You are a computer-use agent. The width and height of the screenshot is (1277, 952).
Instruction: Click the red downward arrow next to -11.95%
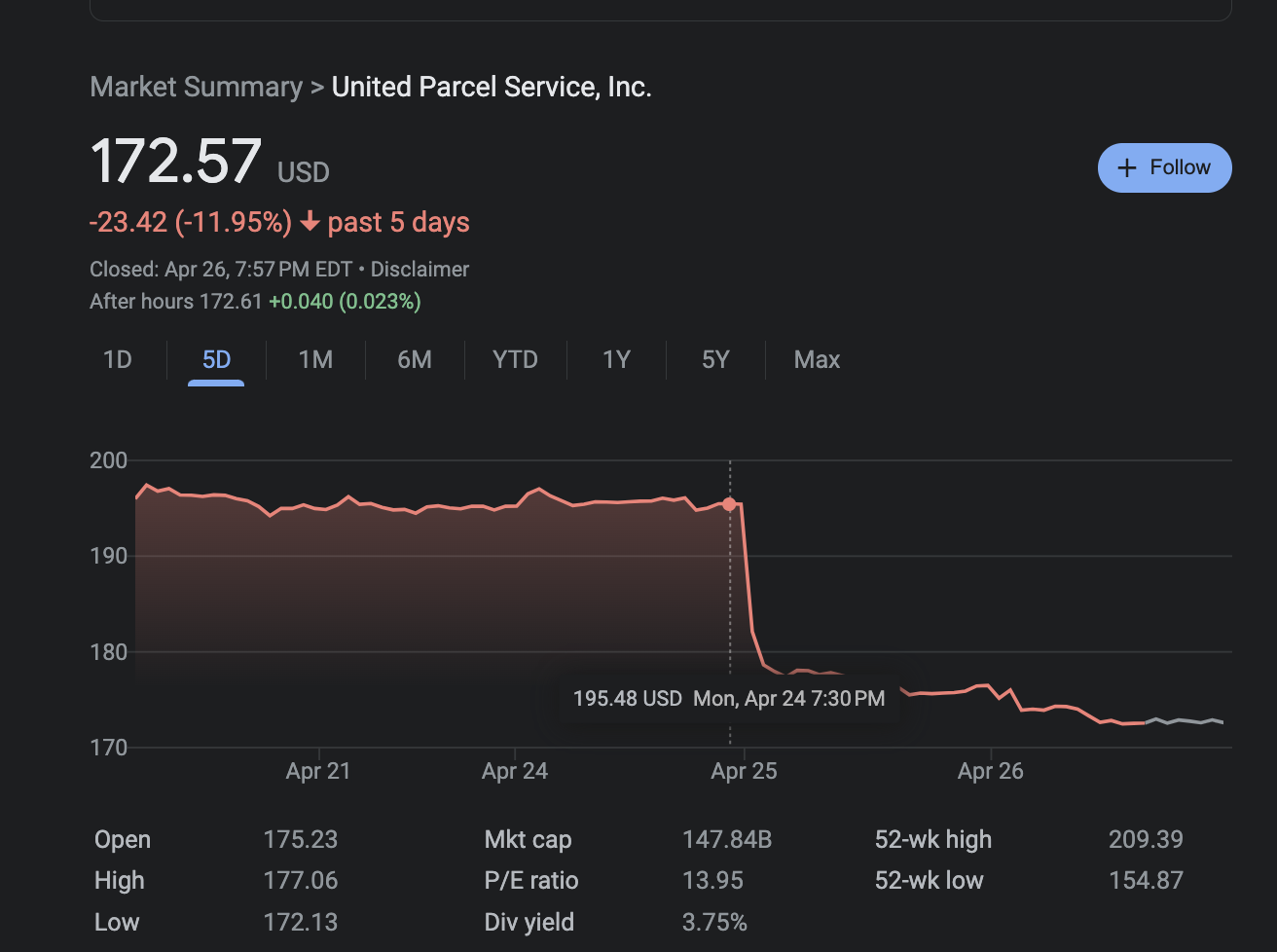coord(310,222)
